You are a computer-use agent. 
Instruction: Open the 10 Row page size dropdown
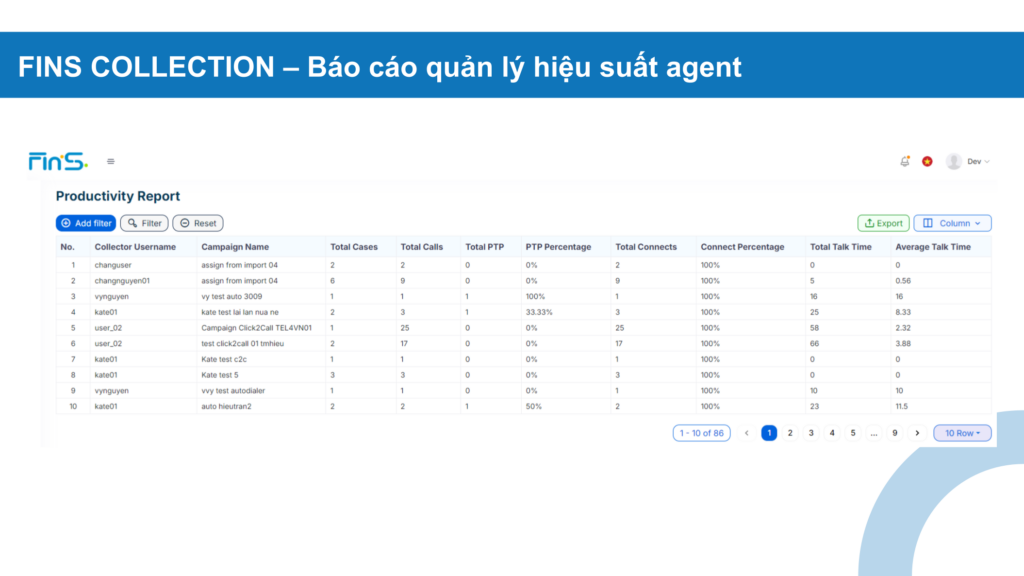pyautogui.click(x=962, y=433)
